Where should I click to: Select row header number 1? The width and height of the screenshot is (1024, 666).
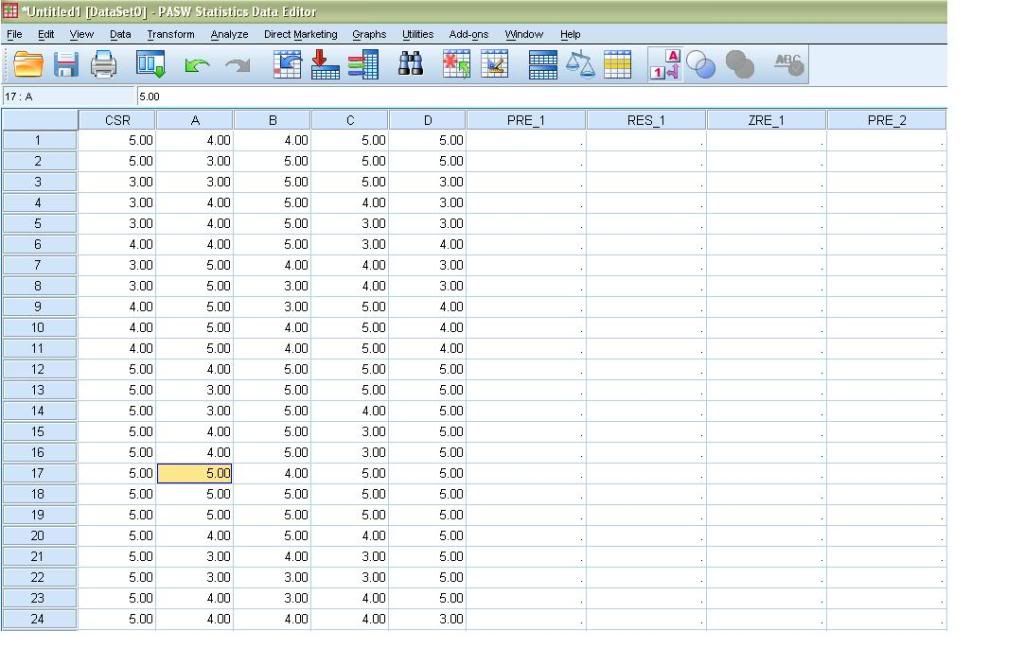point(39,140)
